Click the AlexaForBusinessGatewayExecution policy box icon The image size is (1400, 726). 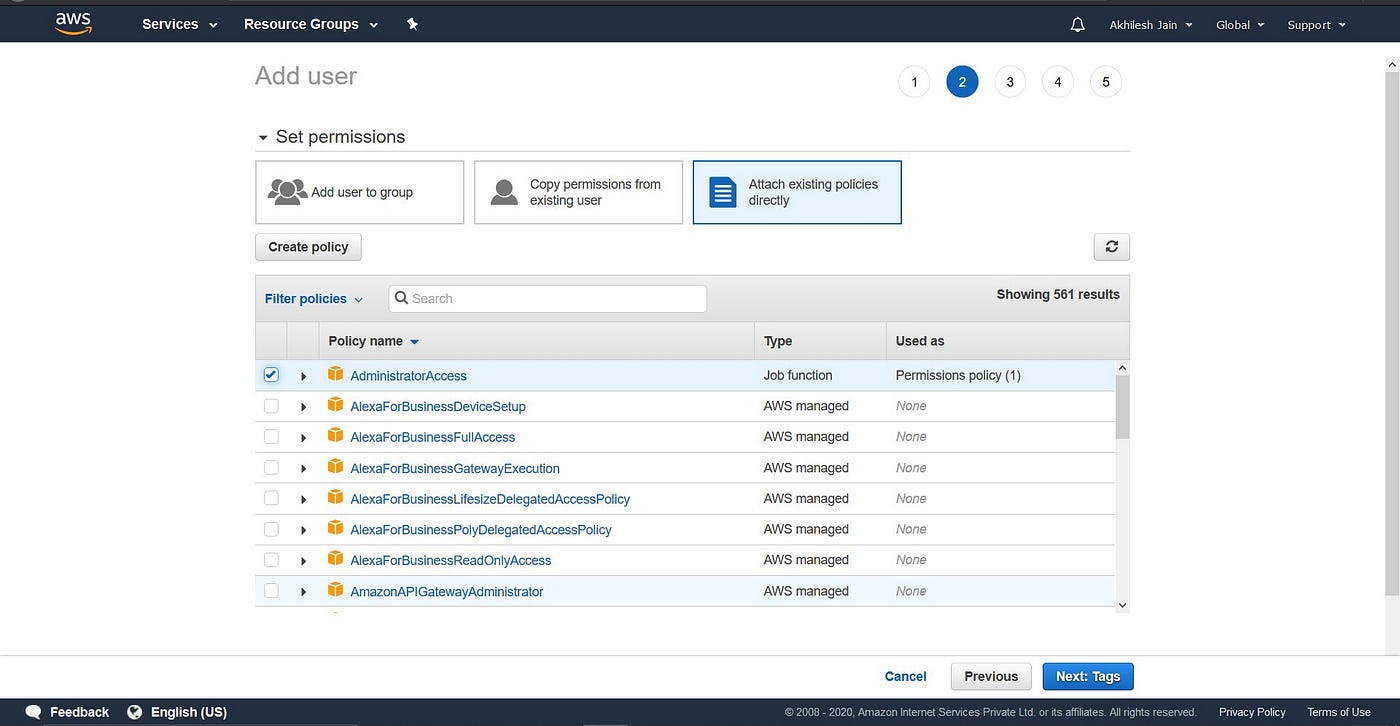click(x=335, y=467)
